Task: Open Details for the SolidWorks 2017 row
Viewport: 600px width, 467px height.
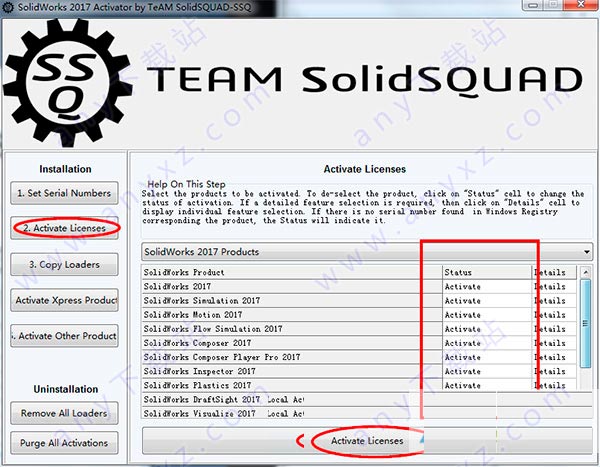Action: (x=554, y=287)
